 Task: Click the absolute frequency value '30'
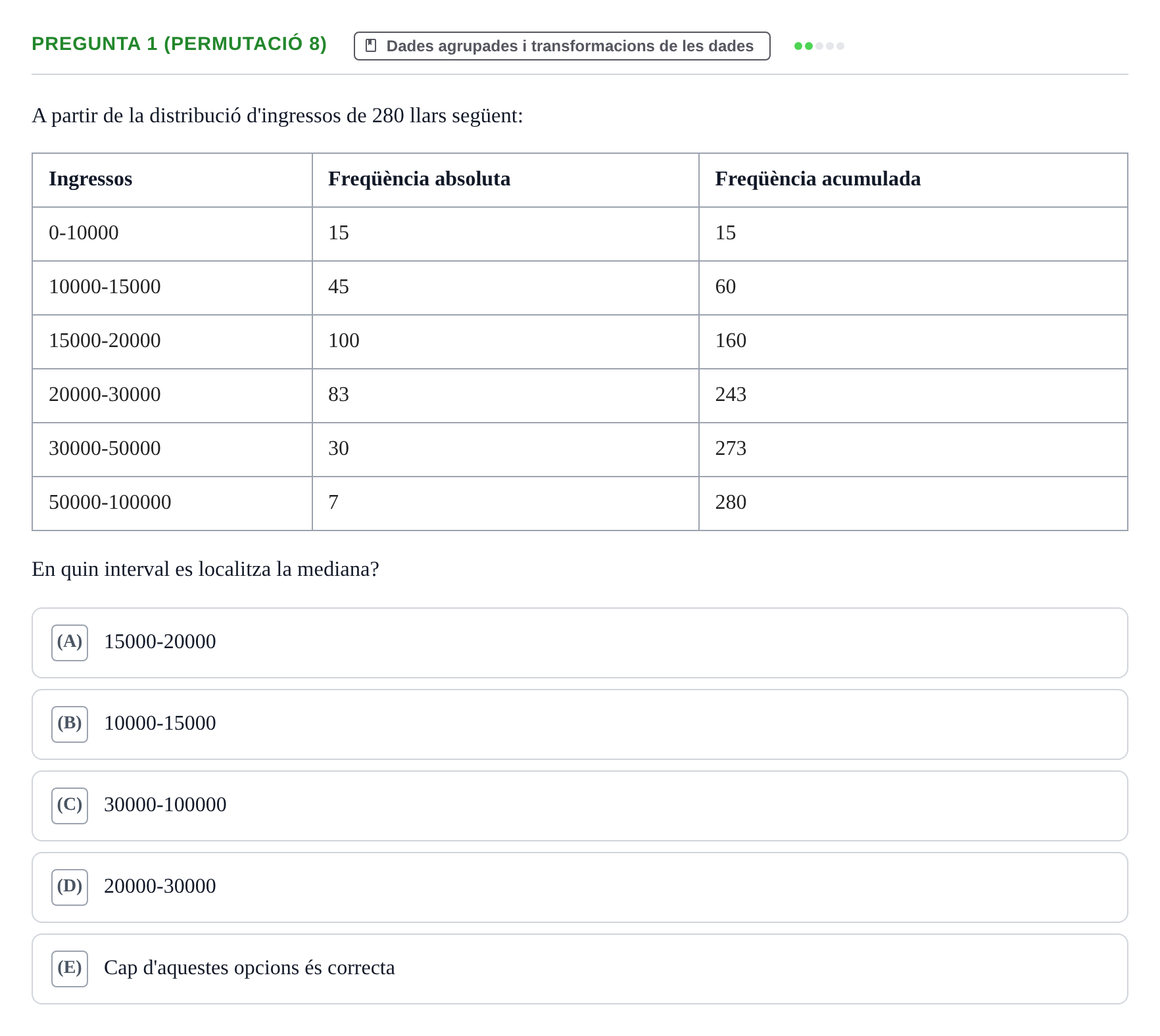[x=339, y=448]
